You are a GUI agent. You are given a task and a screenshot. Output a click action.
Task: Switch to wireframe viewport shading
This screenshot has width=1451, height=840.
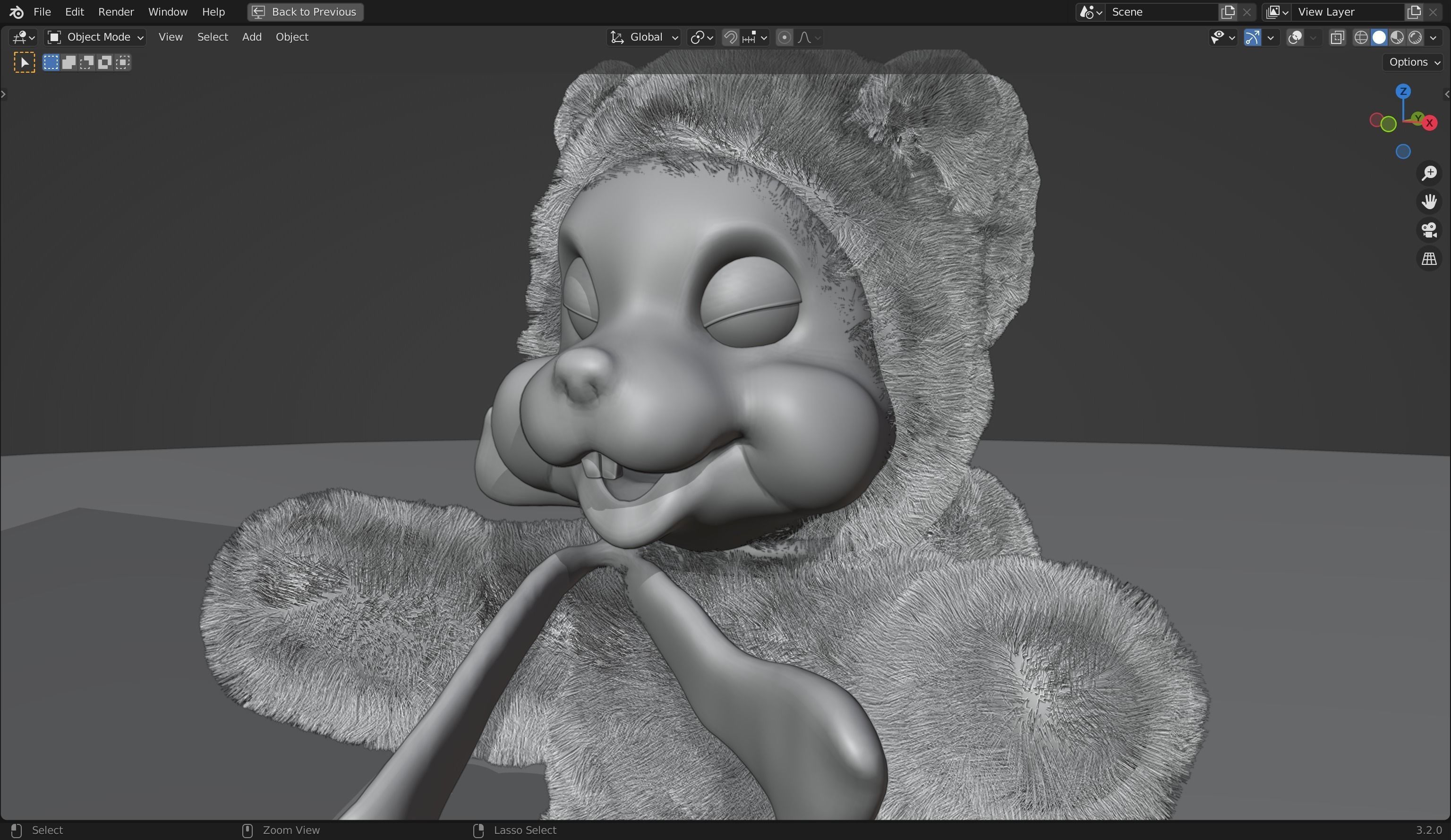click(x=1362, y=37)
